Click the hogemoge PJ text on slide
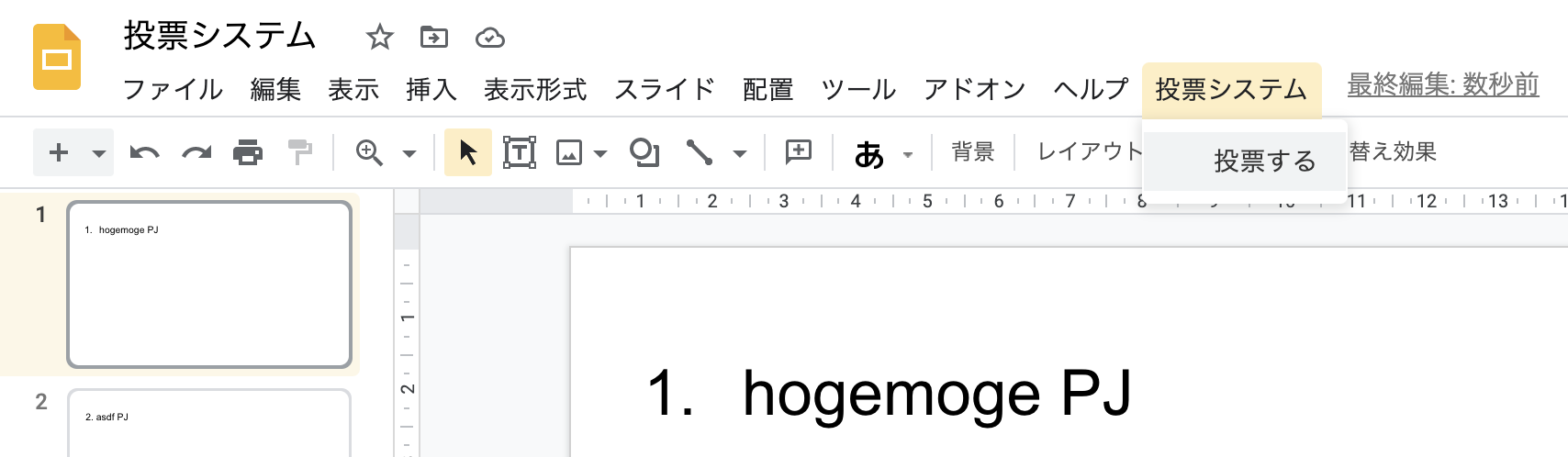 coord(936,395)
